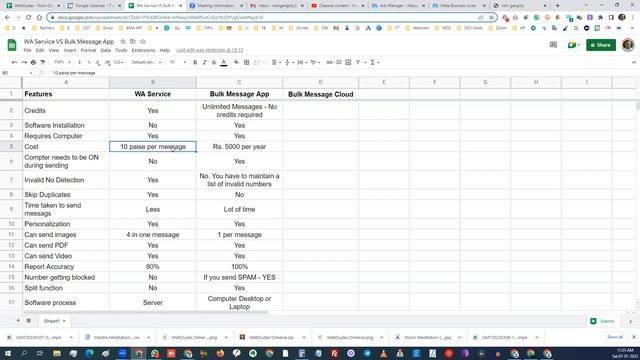The height and width of the screenshot is (360, 640).
Task: Open the Tools menu
Action: (x=121, y=50)
